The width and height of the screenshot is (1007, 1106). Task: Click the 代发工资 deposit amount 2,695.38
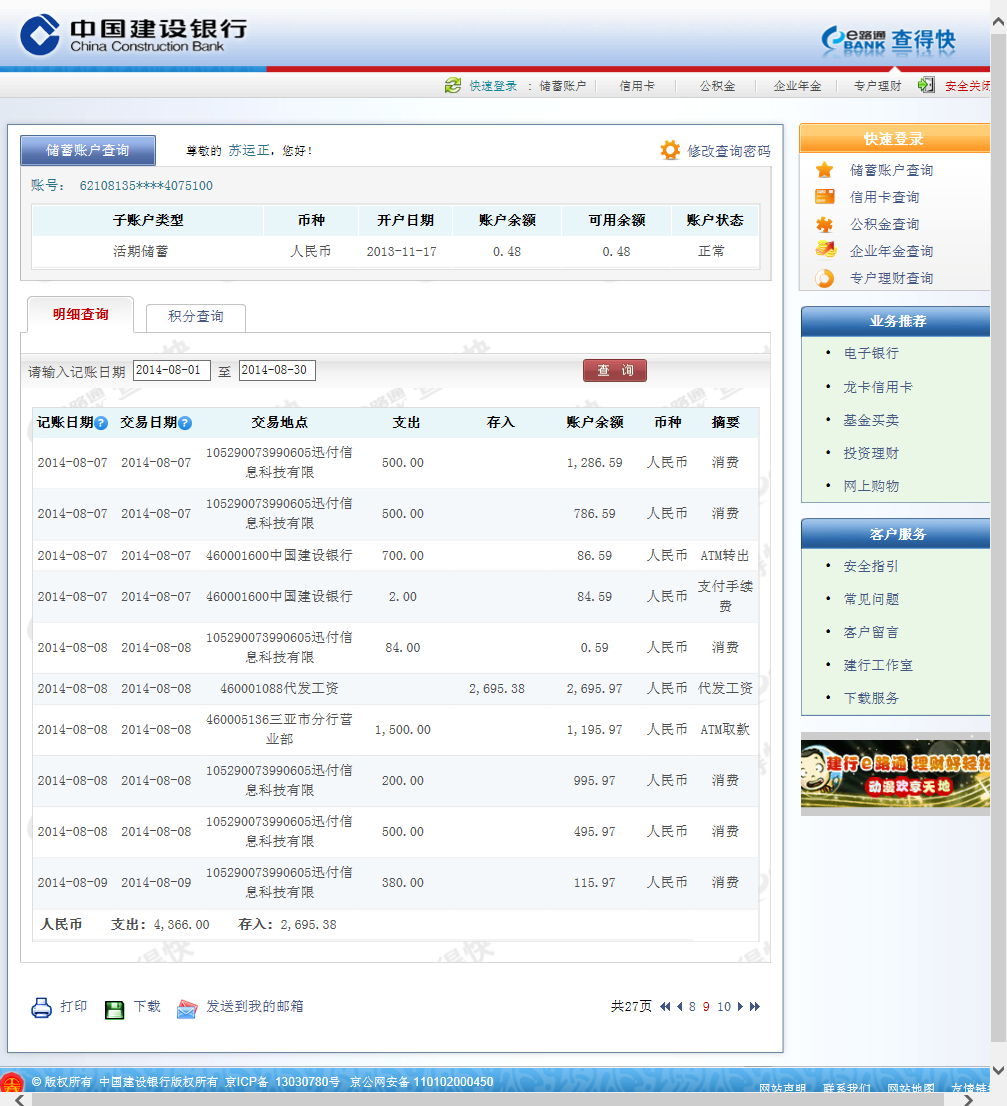coord(496,688)
